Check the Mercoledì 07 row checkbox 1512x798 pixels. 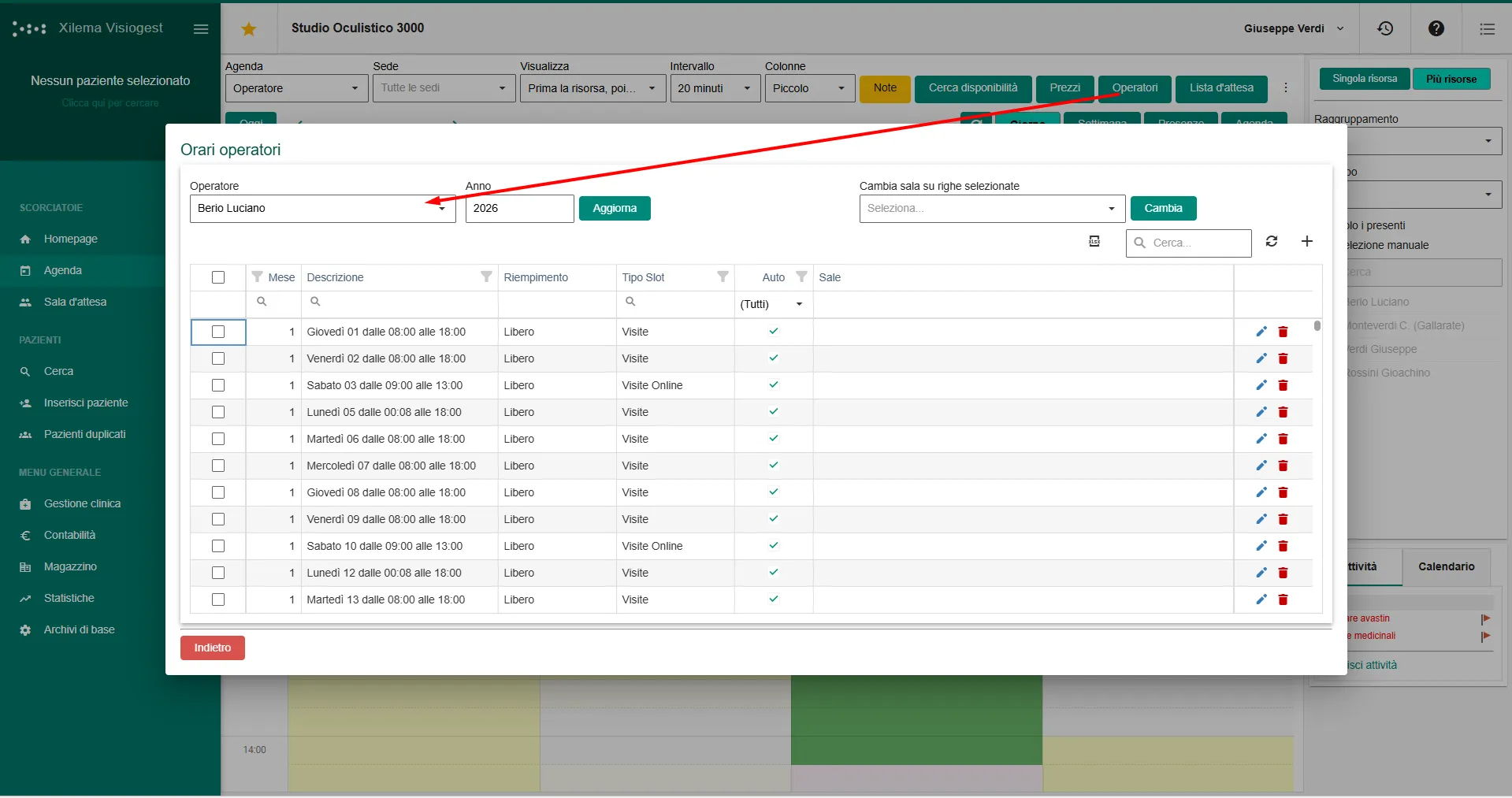tap(218, 466)
